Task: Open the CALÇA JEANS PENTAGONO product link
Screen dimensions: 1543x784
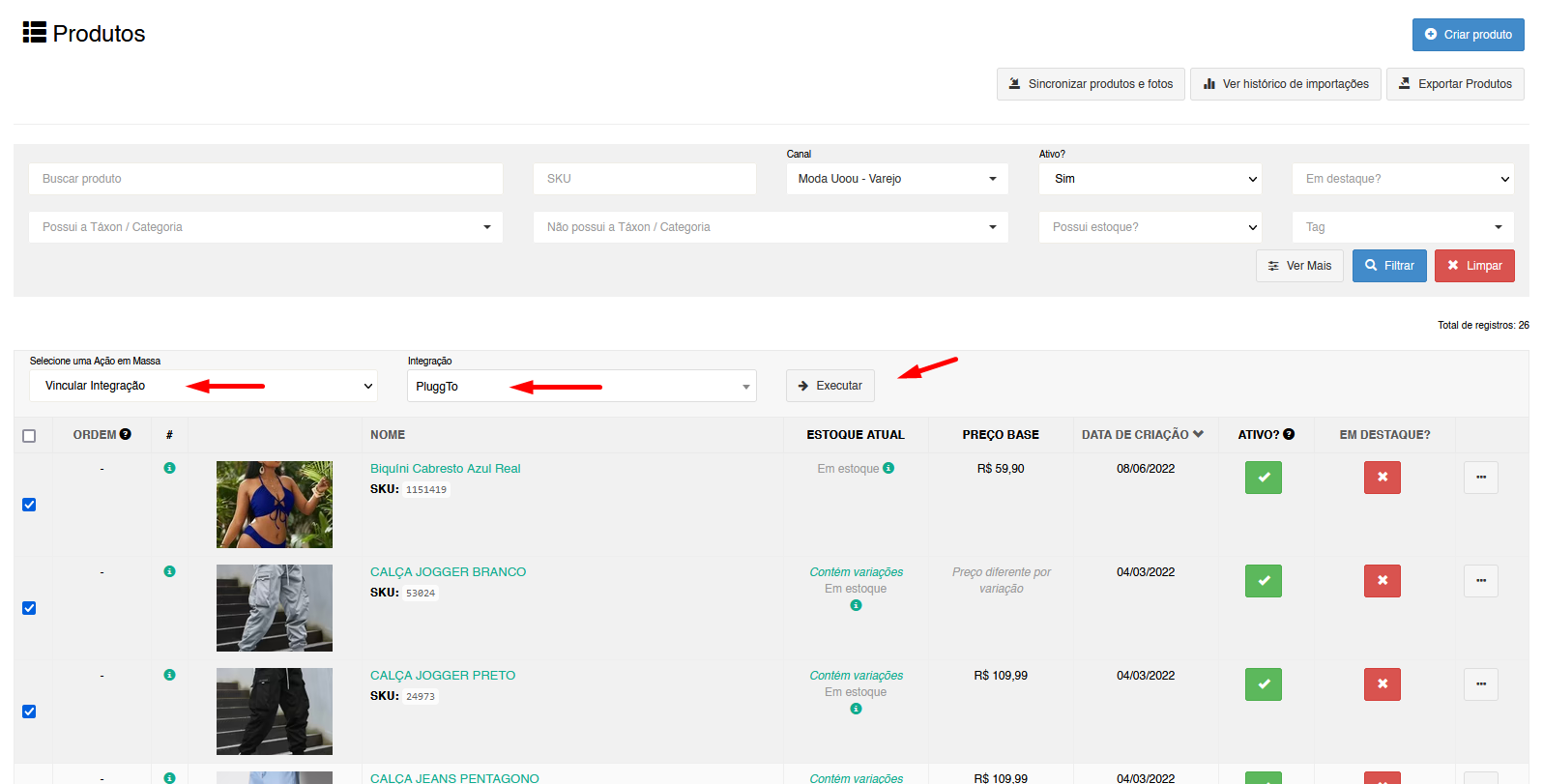Action: [x=454, y=778]
